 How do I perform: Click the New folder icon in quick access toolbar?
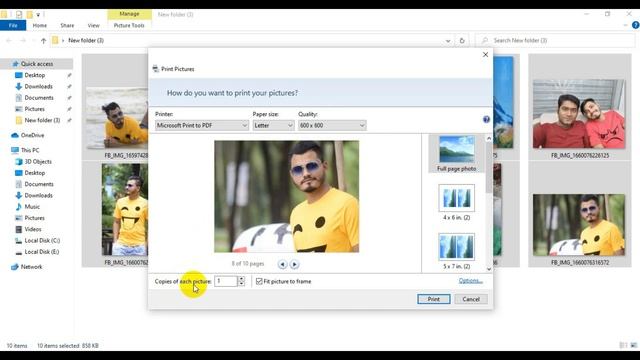pos(29,14)
